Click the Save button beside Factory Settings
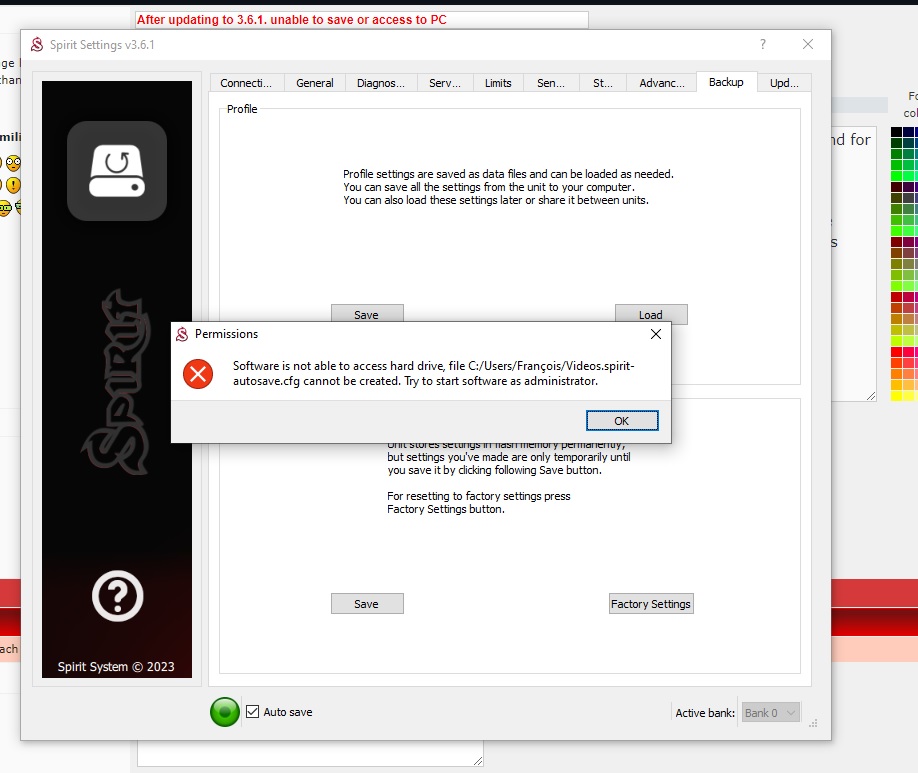918x773 pixels. 367,604
